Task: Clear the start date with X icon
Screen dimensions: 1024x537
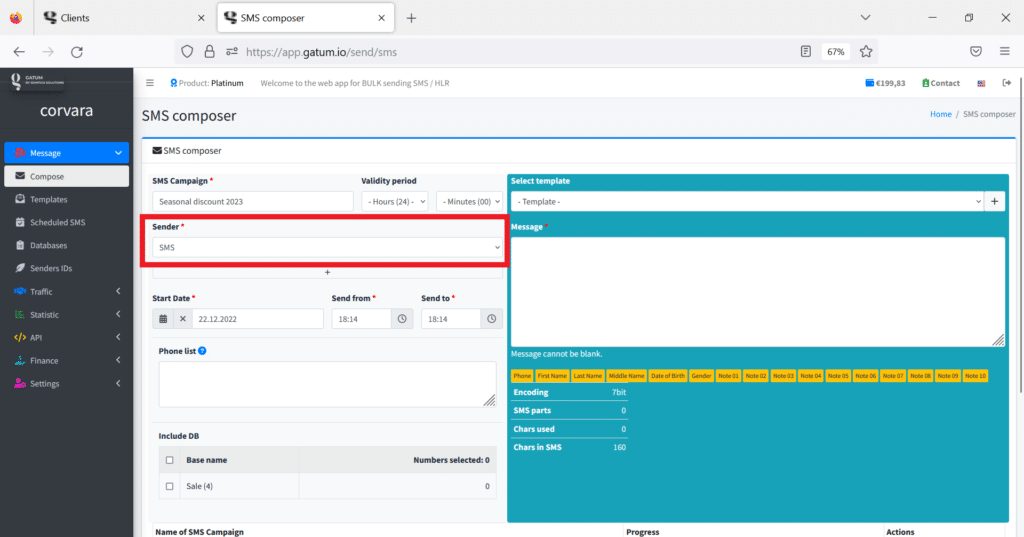Action: pyautogui.click(x=182, y=319)
